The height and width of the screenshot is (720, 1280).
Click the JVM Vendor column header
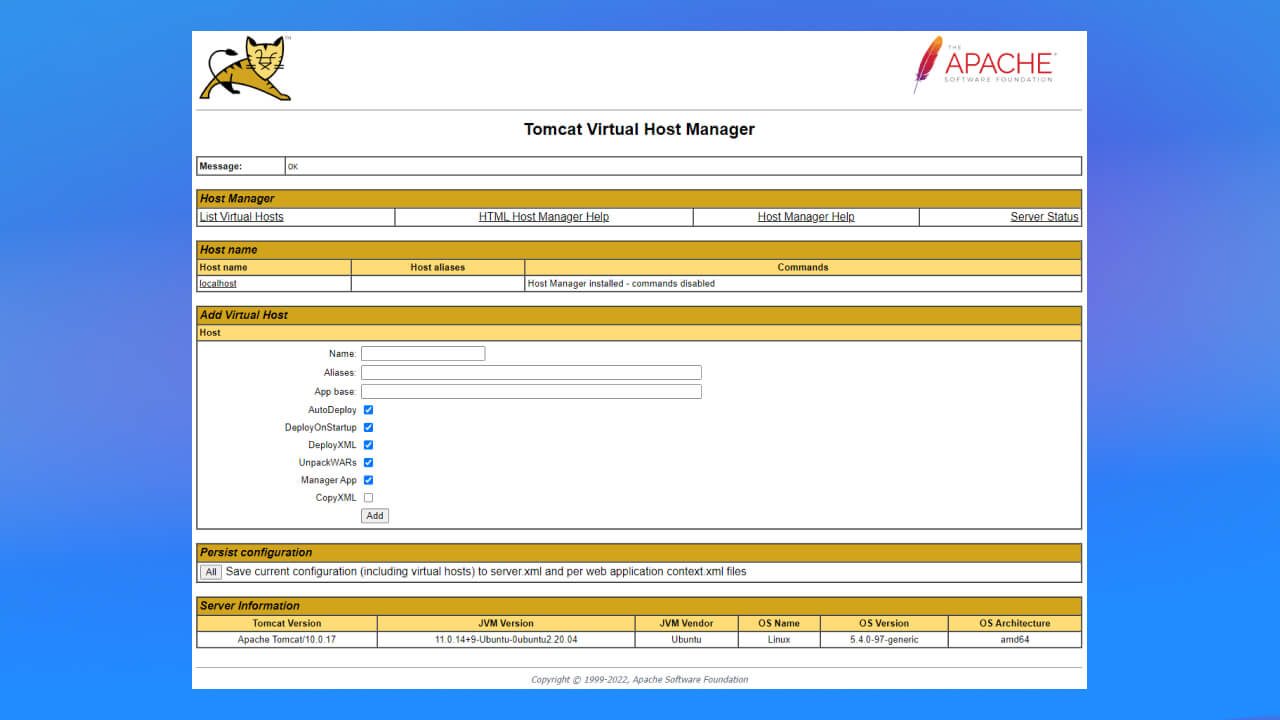click(686, 624)
